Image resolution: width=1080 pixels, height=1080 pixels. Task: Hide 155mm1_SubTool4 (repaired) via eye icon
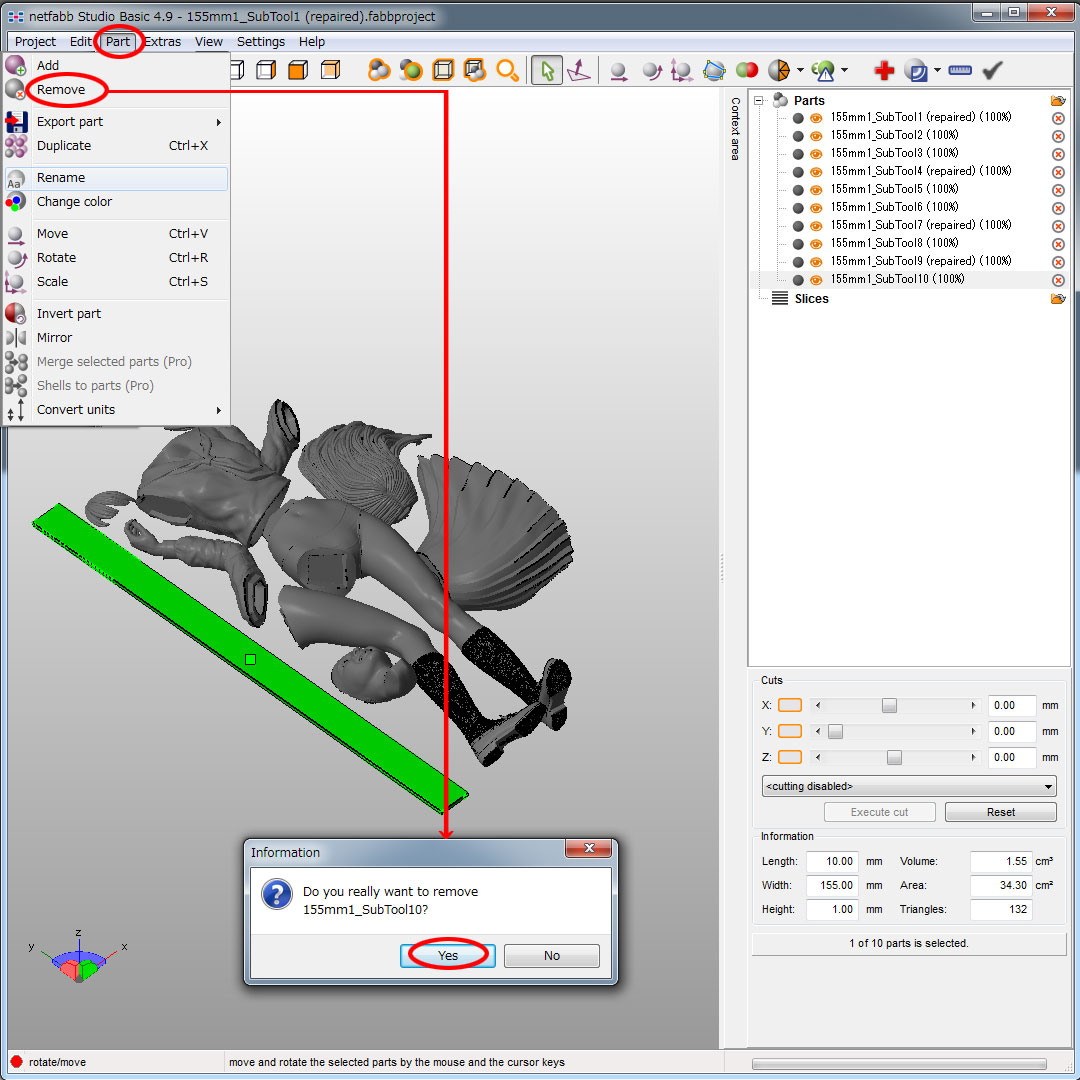click(816, 172)
